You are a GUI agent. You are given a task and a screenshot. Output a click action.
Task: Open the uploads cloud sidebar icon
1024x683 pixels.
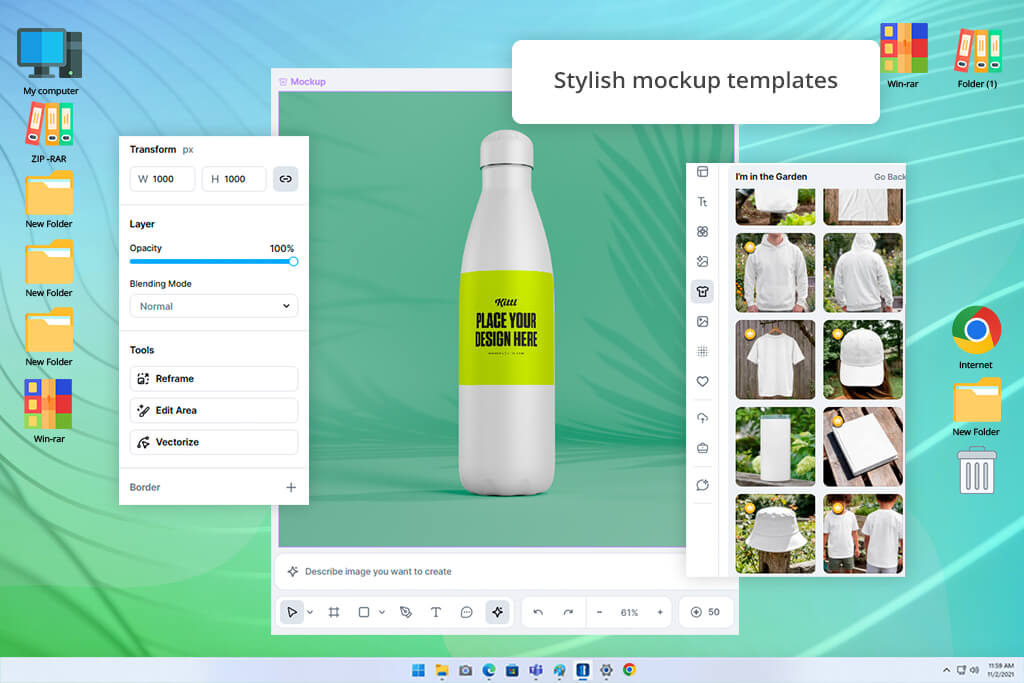[702, 418]
